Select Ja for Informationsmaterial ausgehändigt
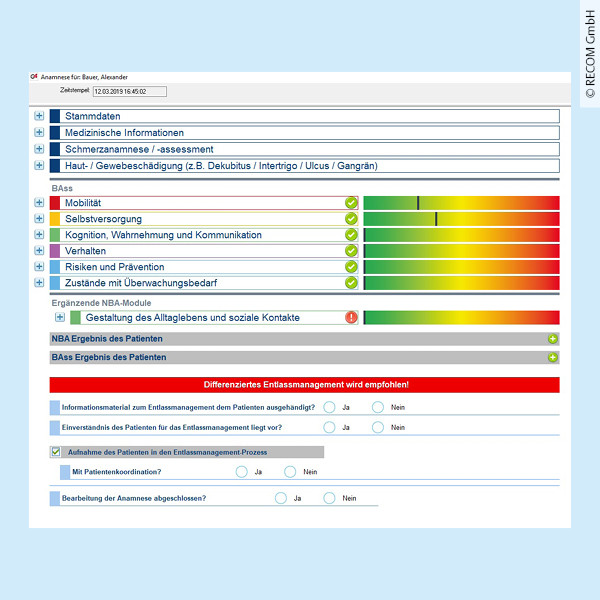Screen dimensions: 600x600 click(x=329, y=407)
